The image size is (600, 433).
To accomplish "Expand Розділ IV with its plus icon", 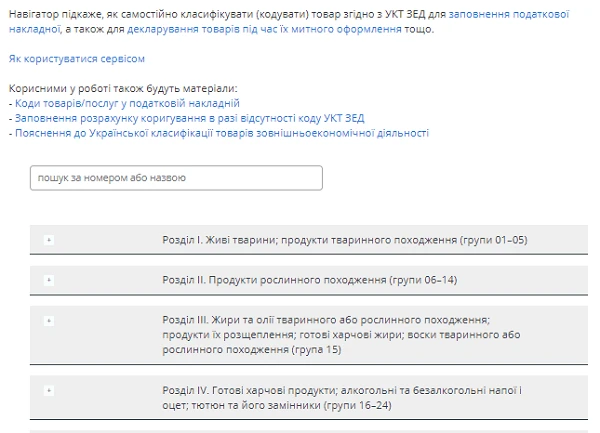I will click(x=49, y=389).
